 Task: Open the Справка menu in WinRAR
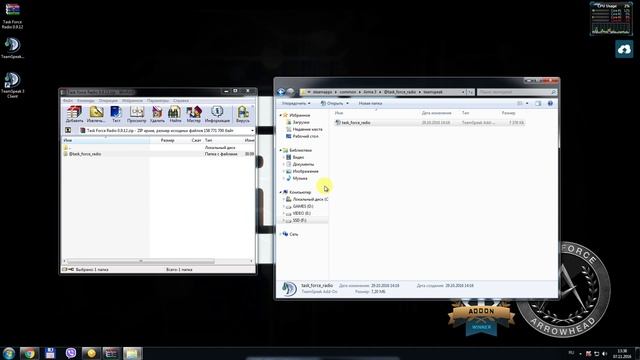click(x=181, y=100)
